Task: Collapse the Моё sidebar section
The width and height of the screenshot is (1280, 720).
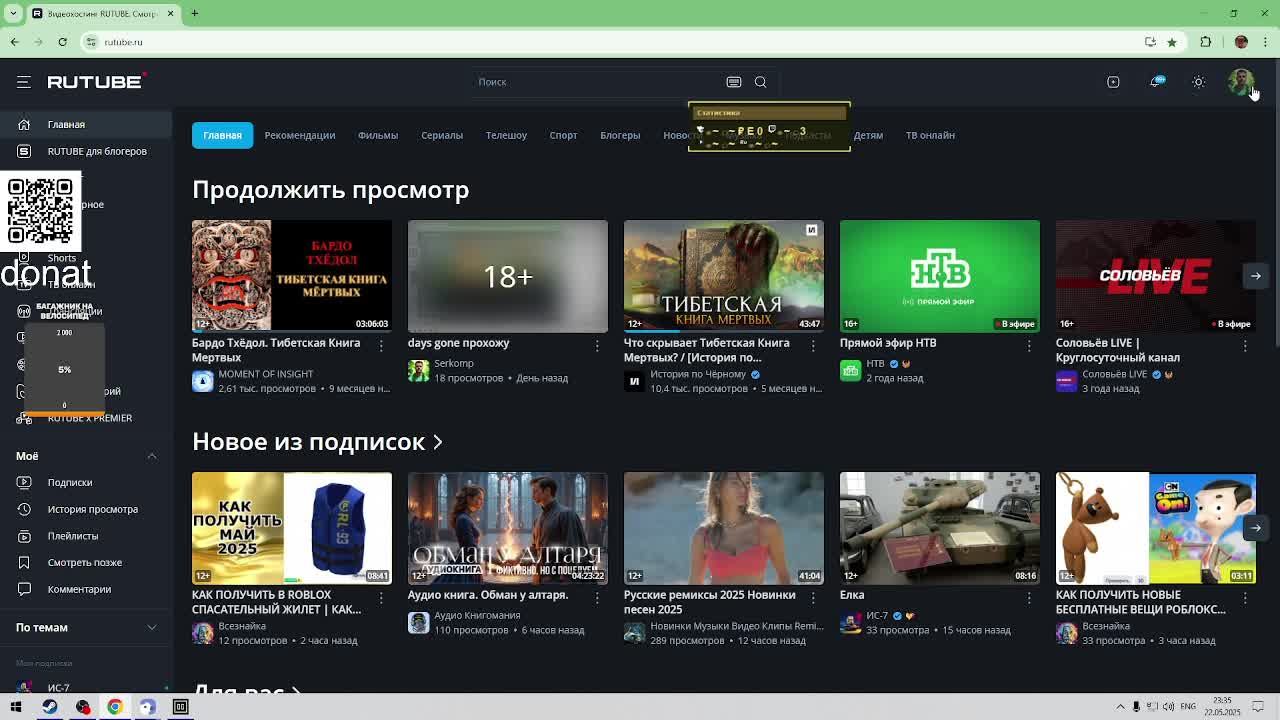Action: point(152,456)
